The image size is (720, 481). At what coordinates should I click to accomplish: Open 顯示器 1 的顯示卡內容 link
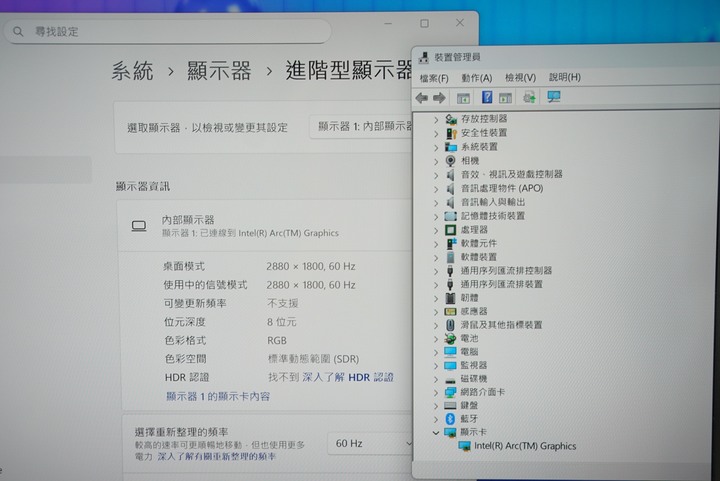[218, 396]
